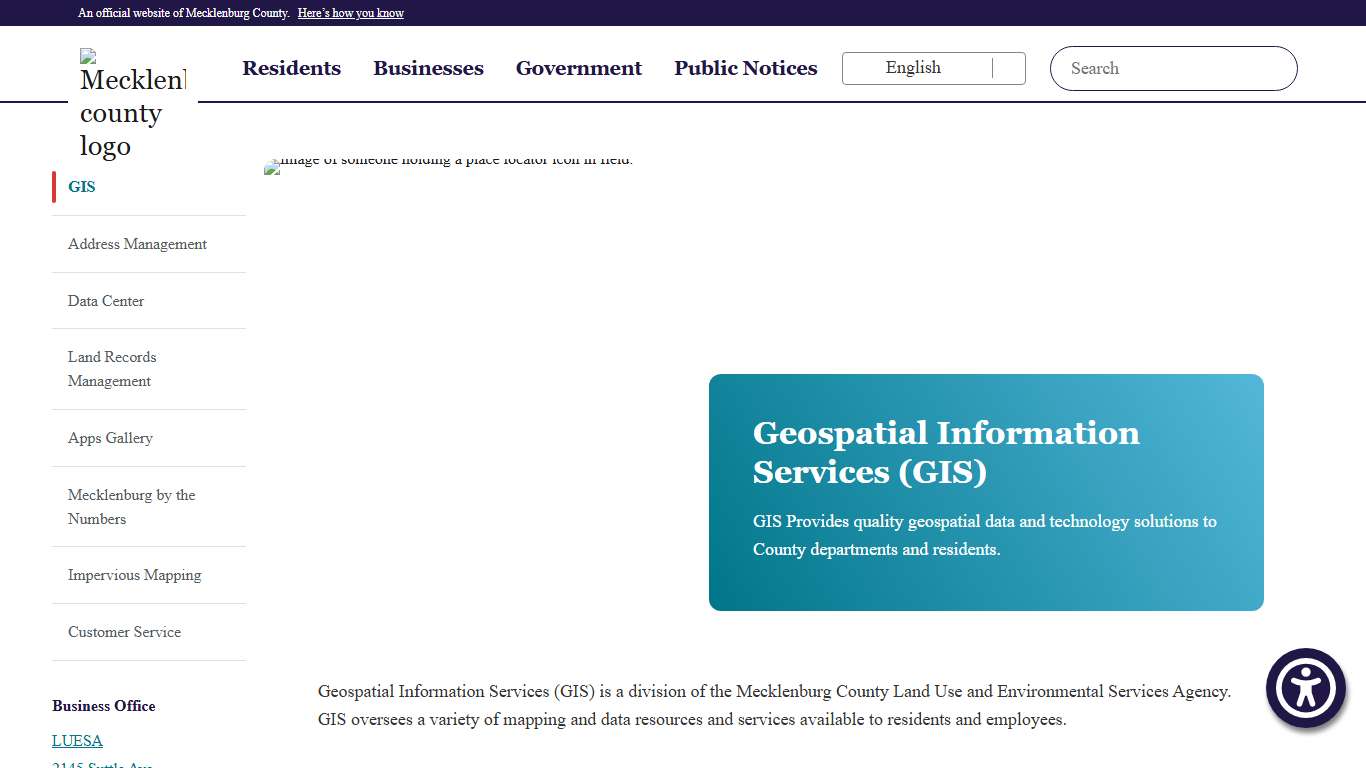The width and height of the screenshot is (1366, 768).
Task: Open Impervious Mapping section
Action: 134,575
